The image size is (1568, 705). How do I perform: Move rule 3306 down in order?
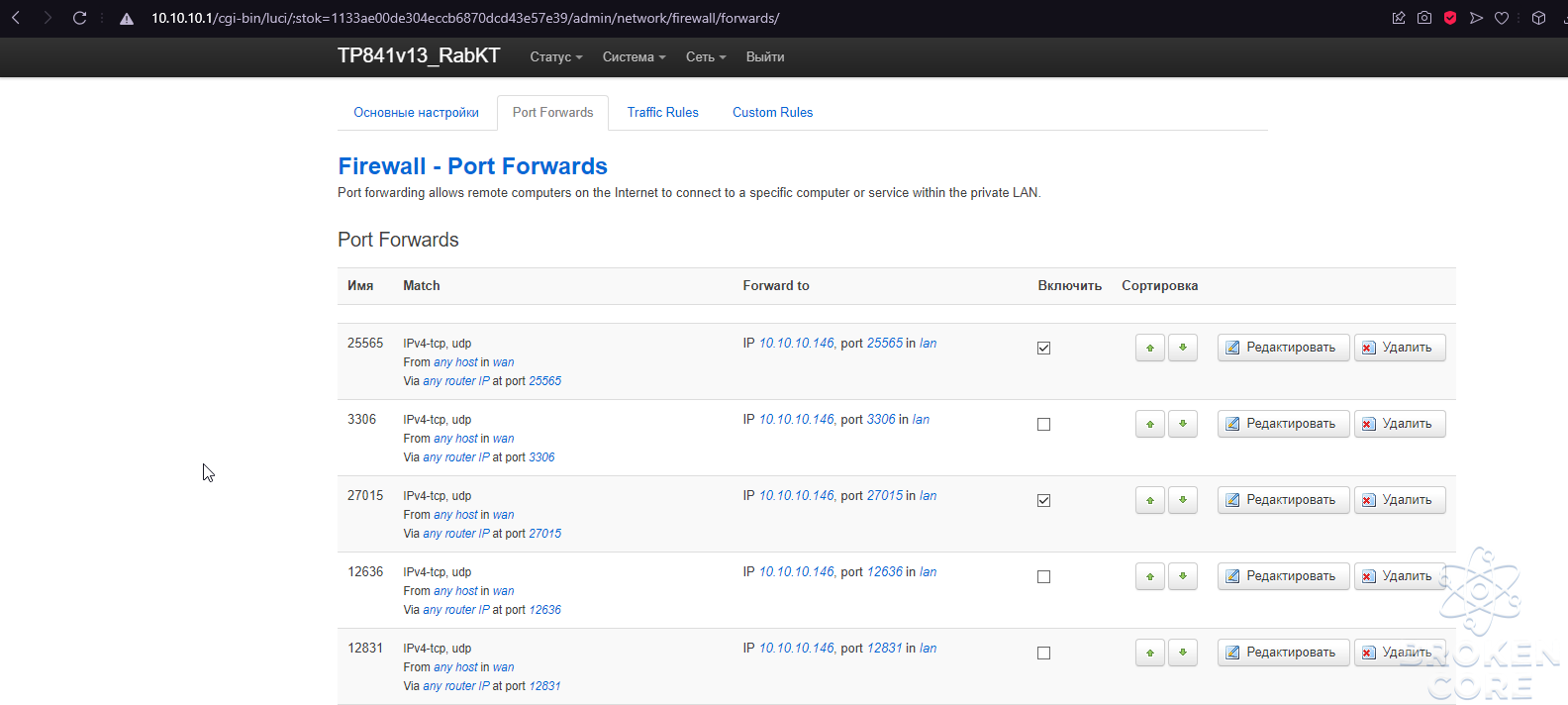point(1183,424)
